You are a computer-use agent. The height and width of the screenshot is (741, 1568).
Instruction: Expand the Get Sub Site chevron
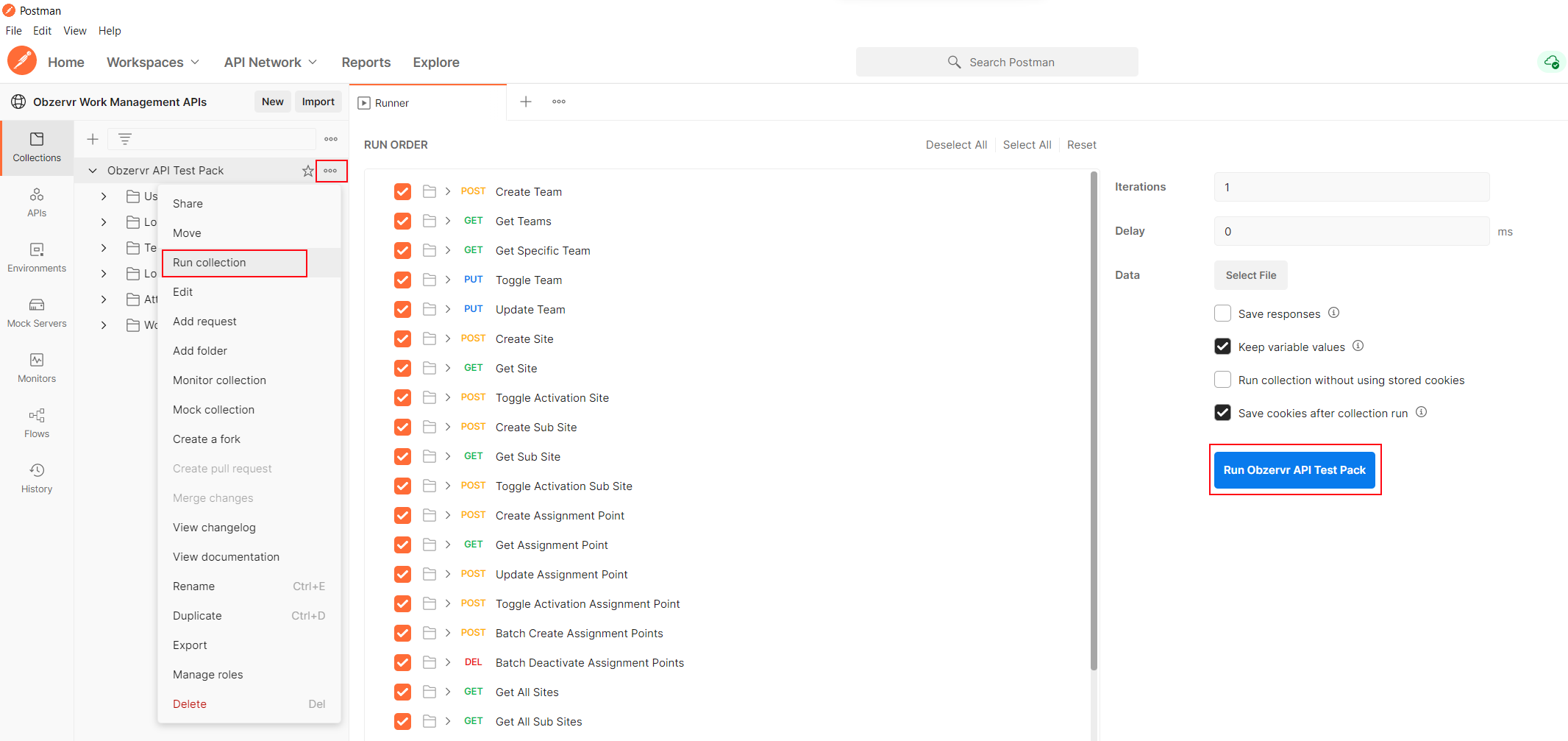tap(448, 456)
